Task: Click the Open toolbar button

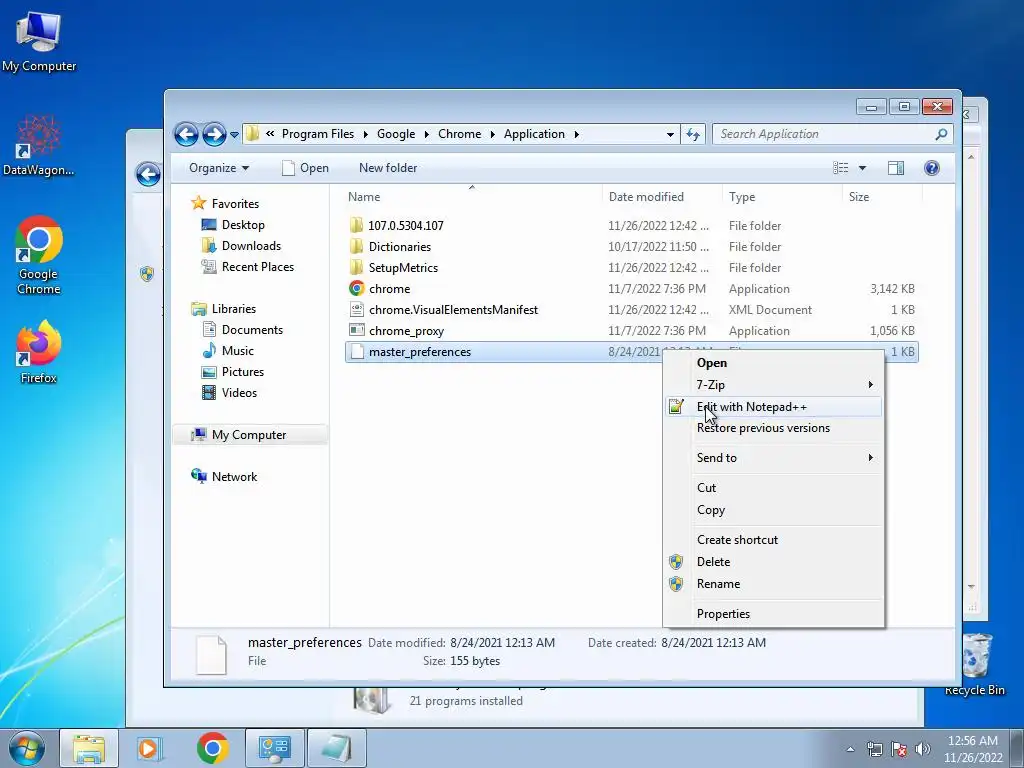Action: (x=305, y=168)
